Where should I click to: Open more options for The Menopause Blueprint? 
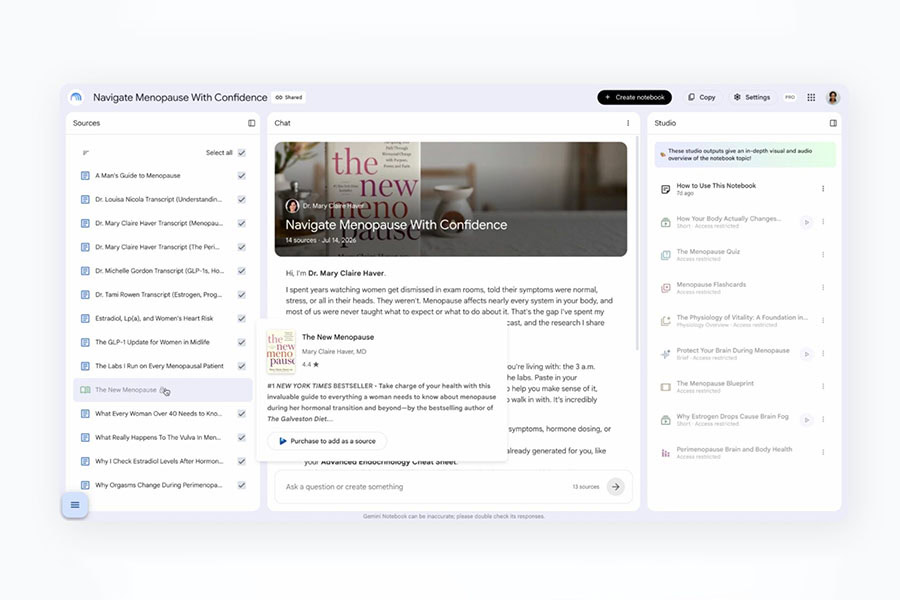point(823,386)
